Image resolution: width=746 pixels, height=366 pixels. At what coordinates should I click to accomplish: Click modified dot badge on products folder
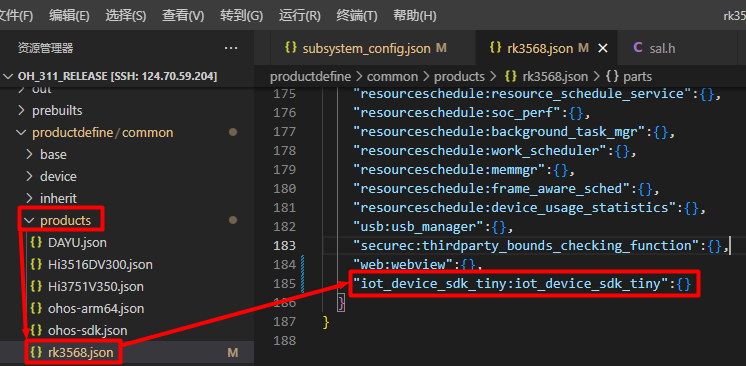[233, 220]
